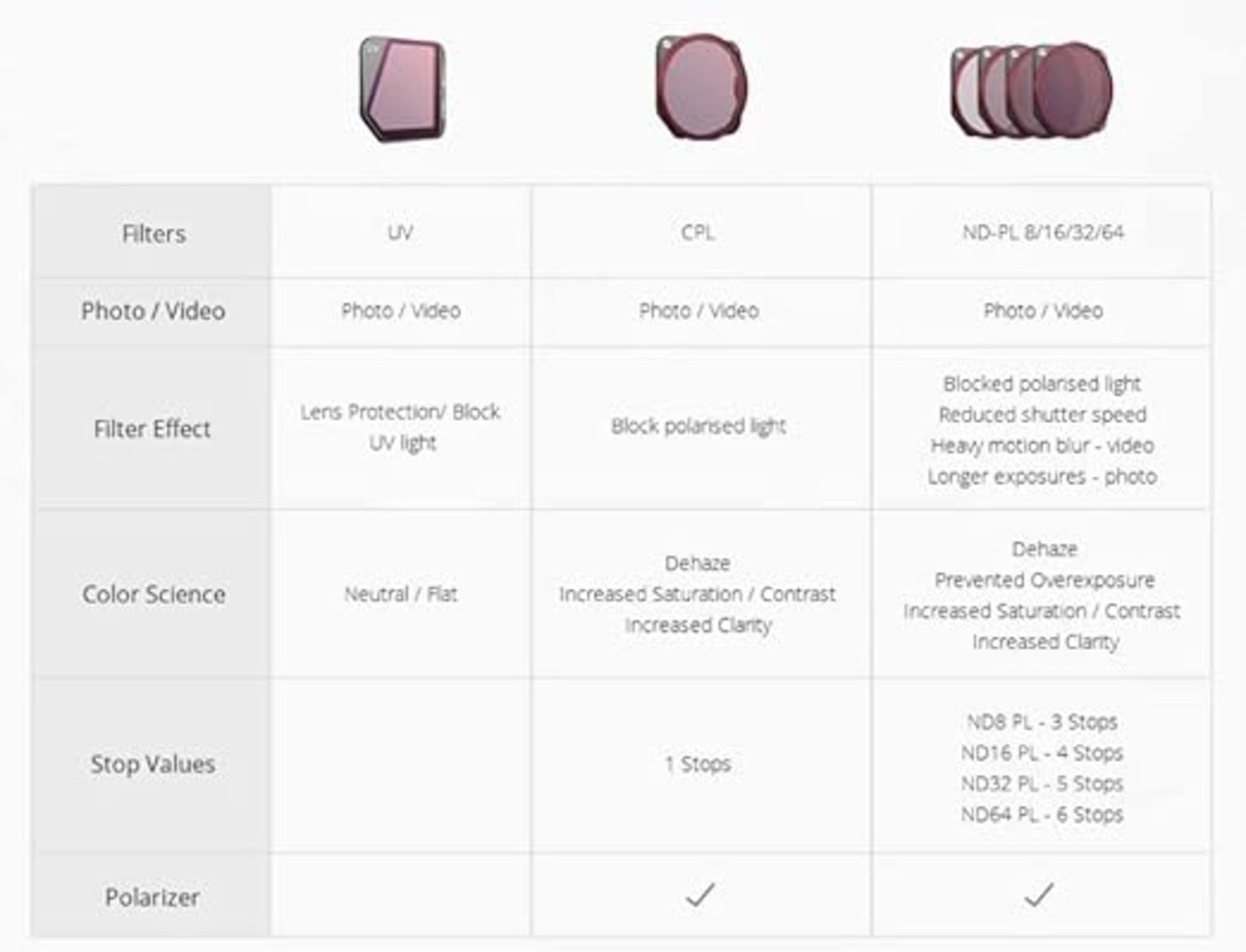Click the Block polarised light CPL cell
Image resolution: width=1246 pixels, height=952 pixels.
tap(699, 426)
